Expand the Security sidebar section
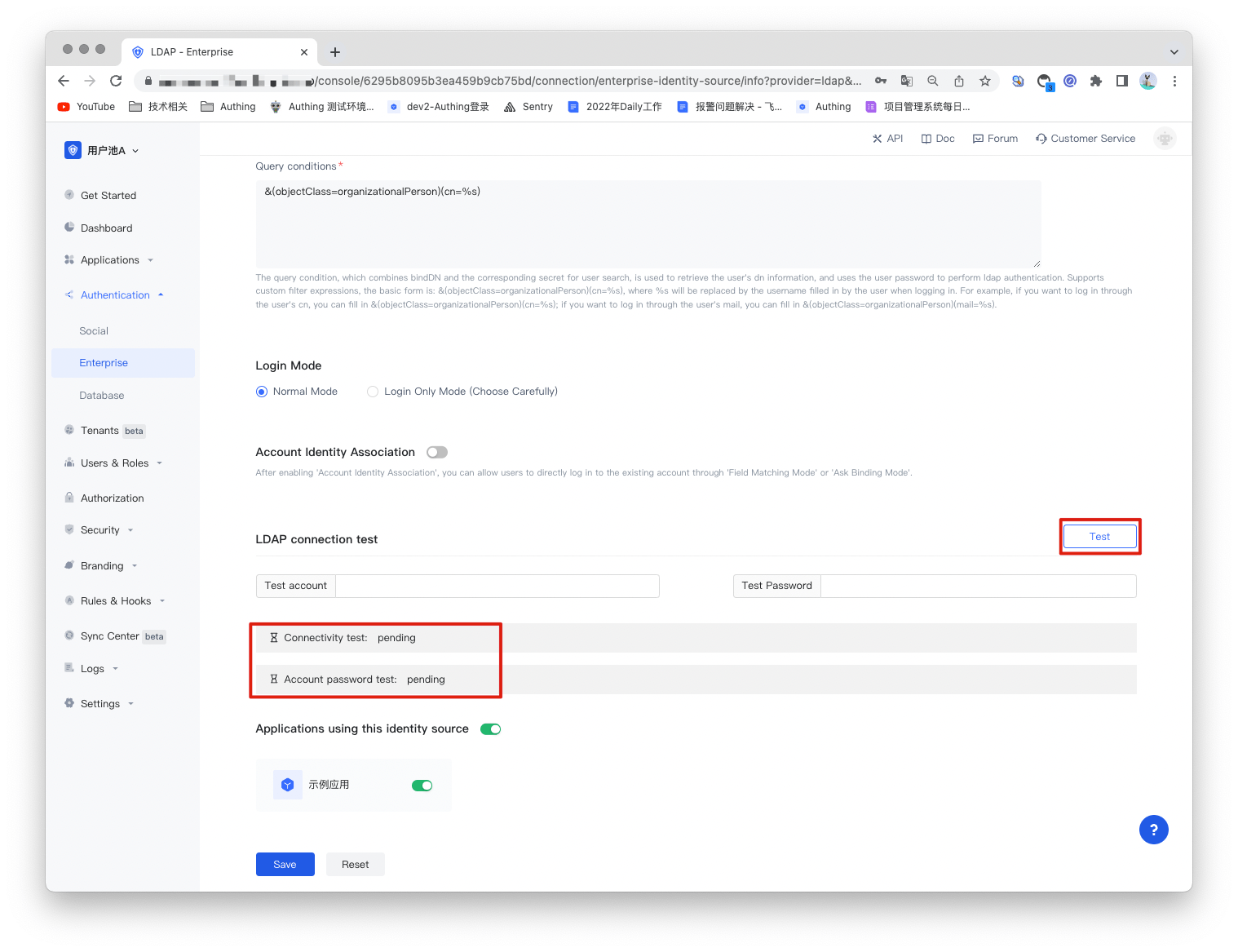Viewport: 1238px width, 952px height. coord(100,530)
